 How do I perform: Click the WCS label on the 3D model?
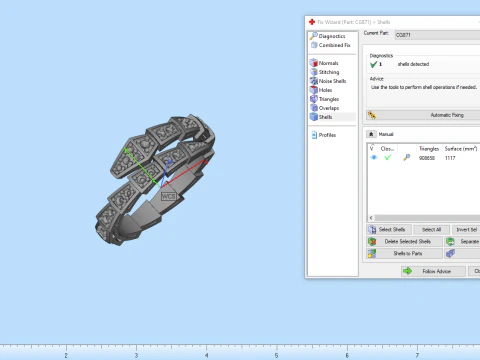[168, 196]
